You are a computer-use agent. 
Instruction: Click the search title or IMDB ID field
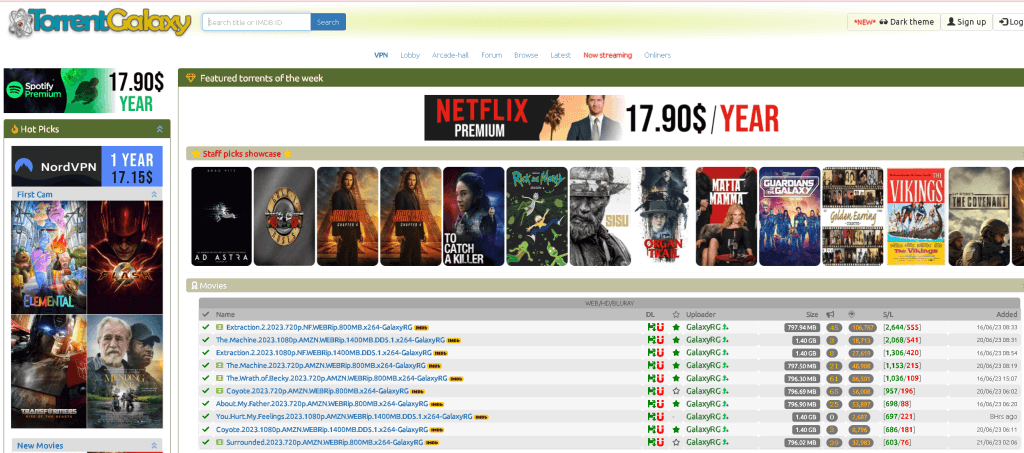point(256,22)
